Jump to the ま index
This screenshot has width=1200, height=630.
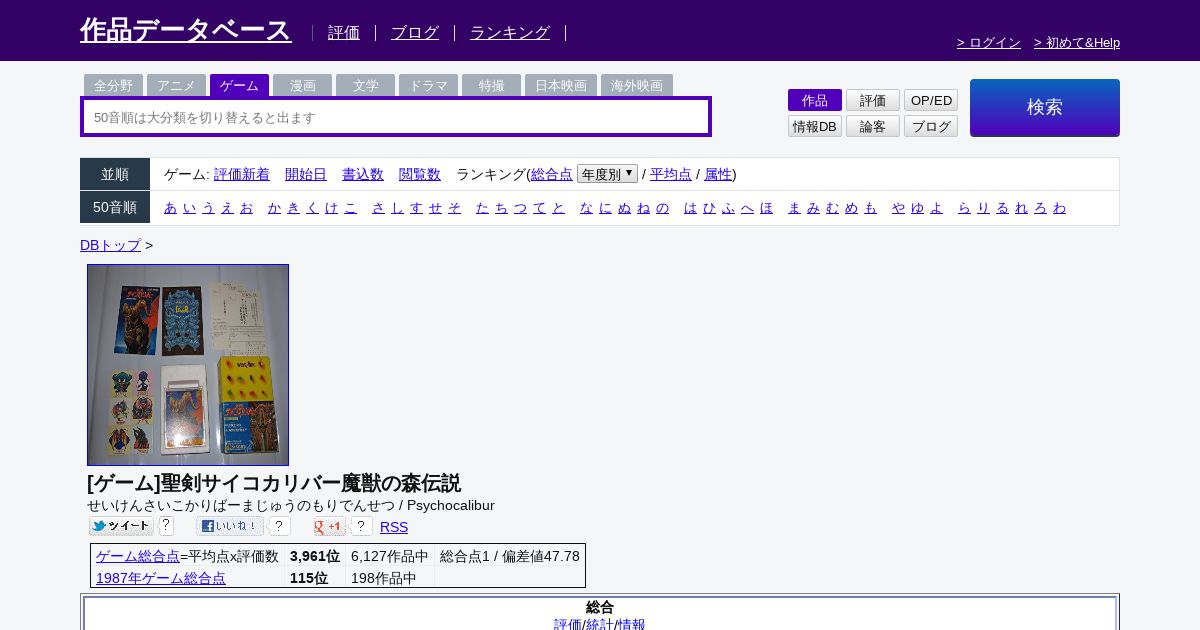tap(794, 207)
